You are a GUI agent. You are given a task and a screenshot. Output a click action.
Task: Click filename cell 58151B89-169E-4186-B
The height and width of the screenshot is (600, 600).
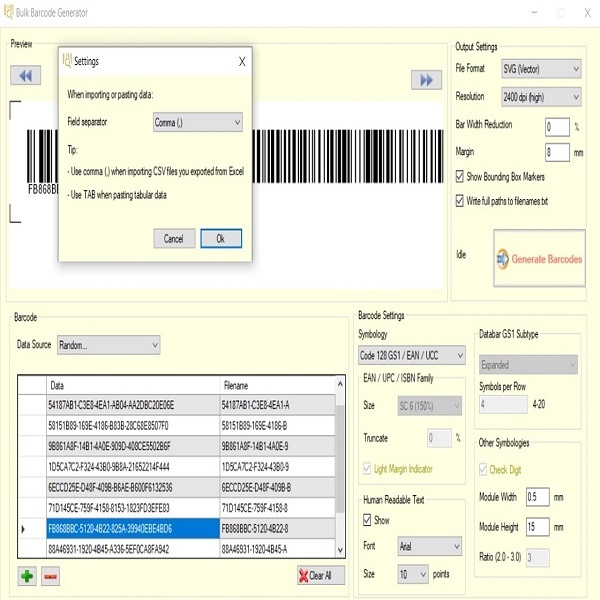[x=277, y=426]
